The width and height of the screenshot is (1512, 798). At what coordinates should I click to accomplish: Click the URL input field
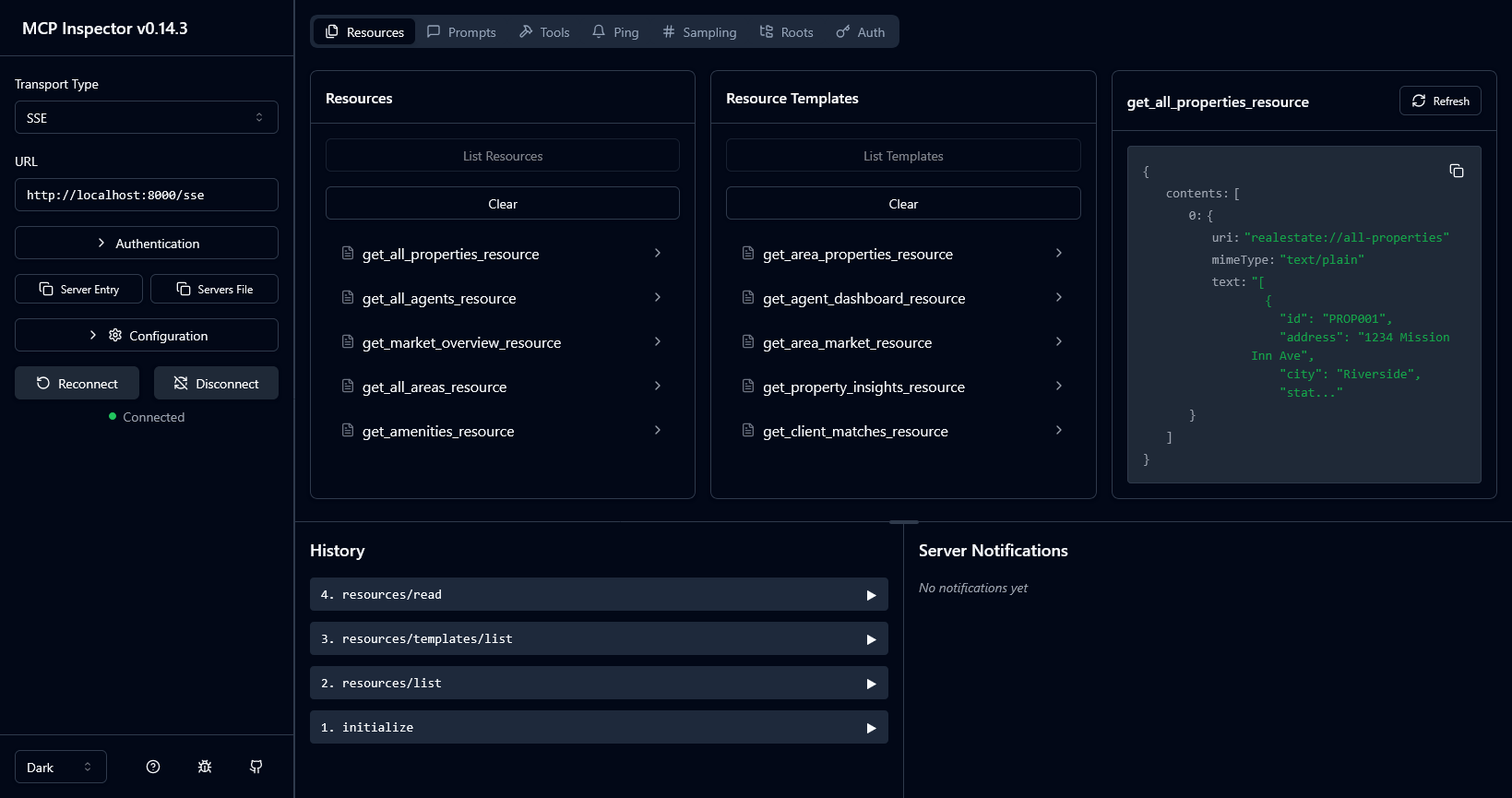click(147, 195)
